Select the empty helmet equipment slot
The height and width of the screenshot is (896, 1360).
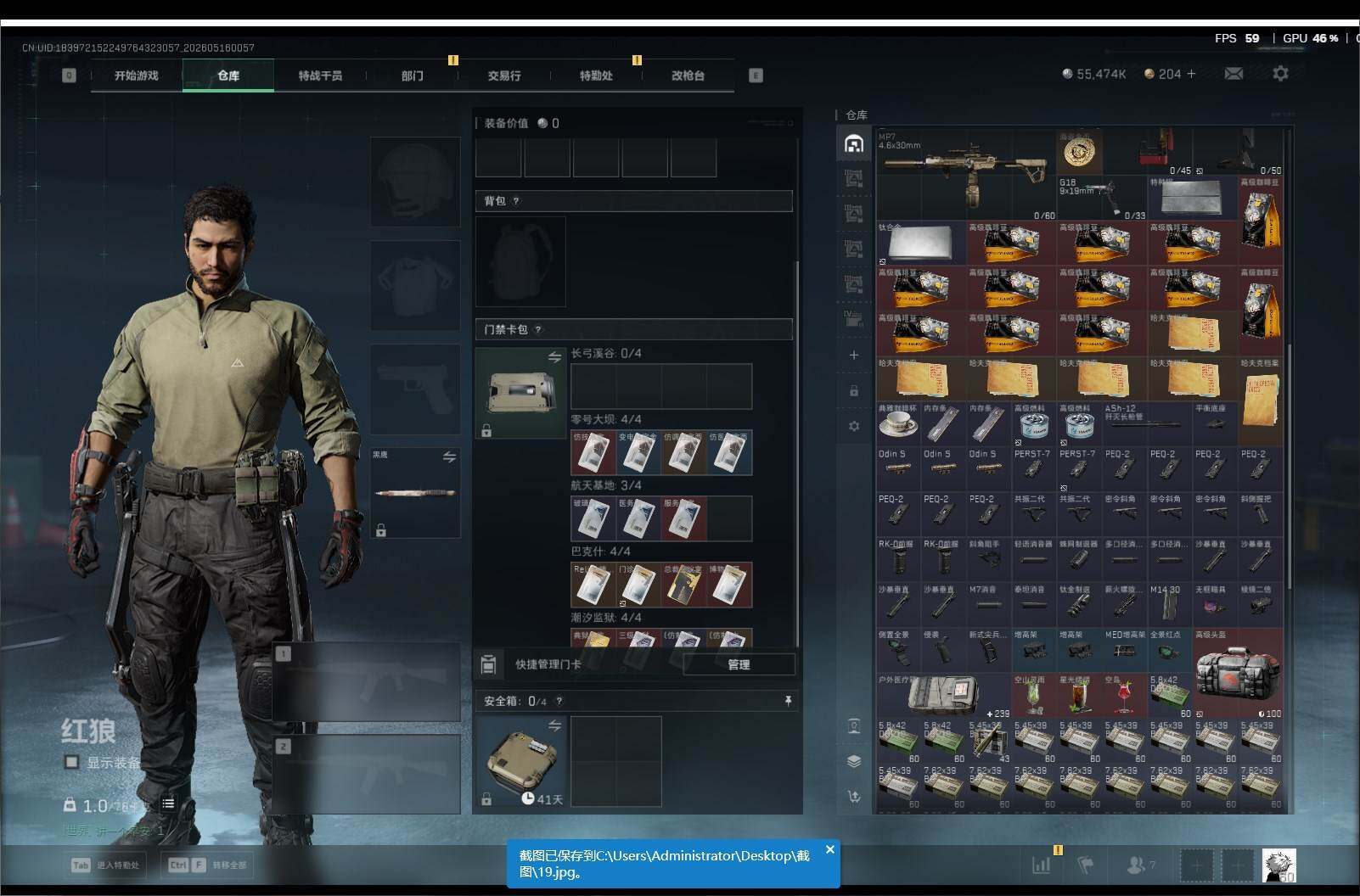(x=416, y=182)
